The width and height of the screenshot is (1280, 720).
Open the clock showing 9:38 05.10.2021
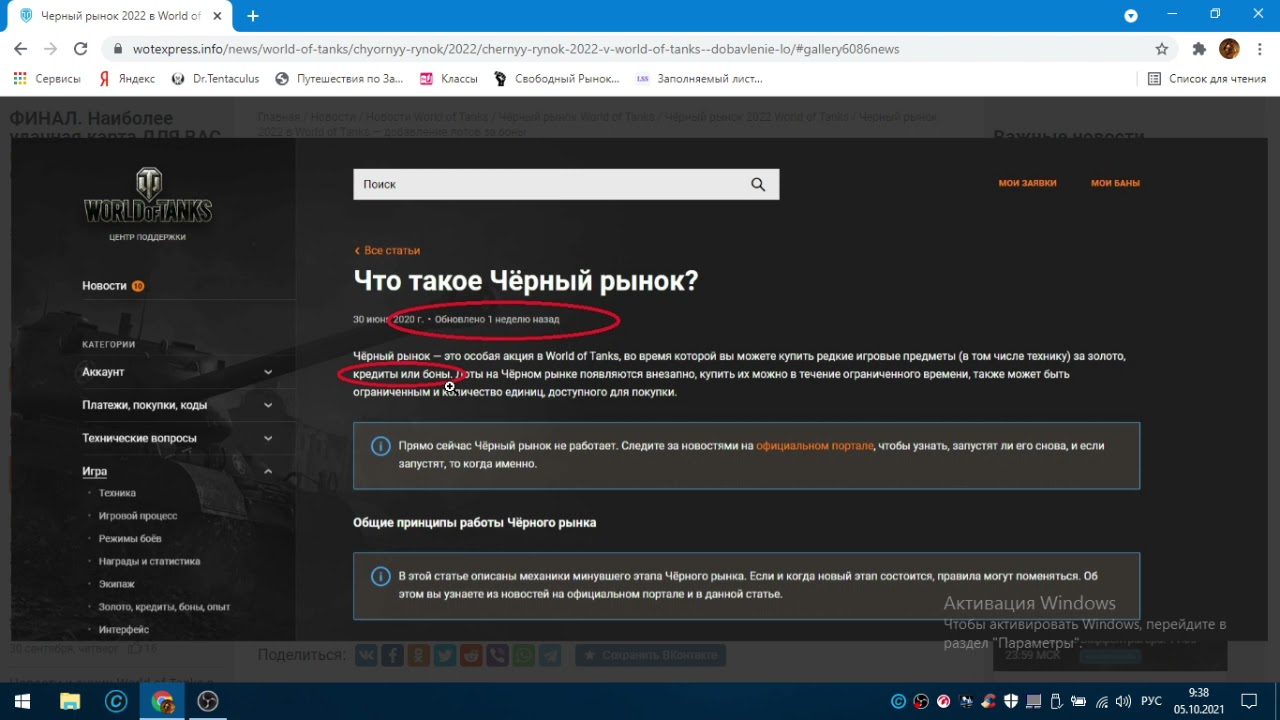click(x=1198, y=701)
